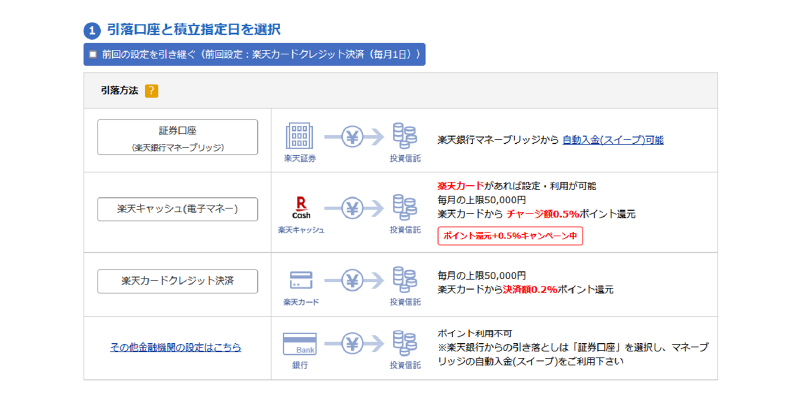Click the チャージ額0.5% red text
The image size is (801, 400).
pos(543,214)
